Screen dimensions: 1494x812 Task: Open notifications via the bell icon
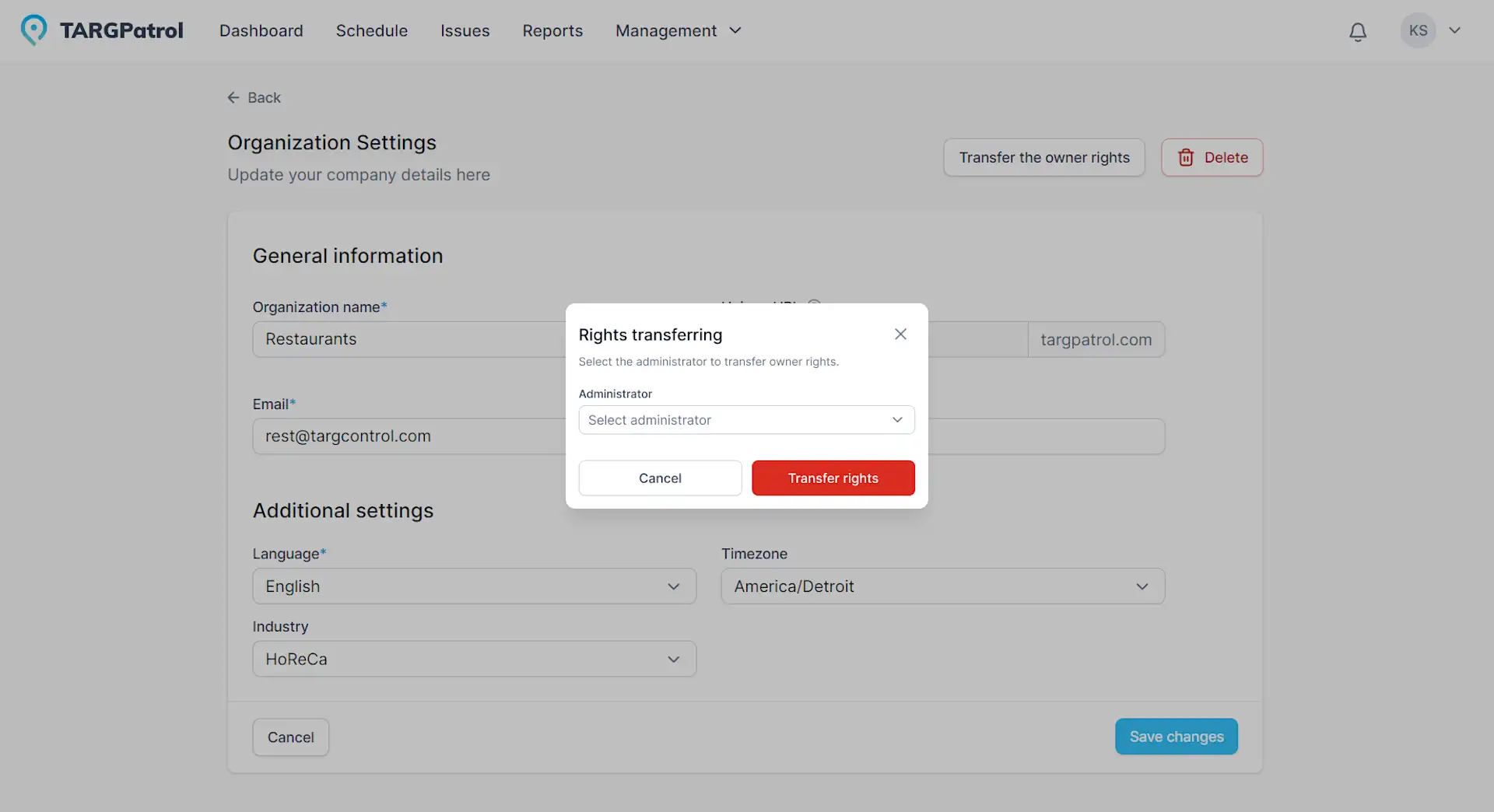pyautogui.click(x=1358, y=31)
